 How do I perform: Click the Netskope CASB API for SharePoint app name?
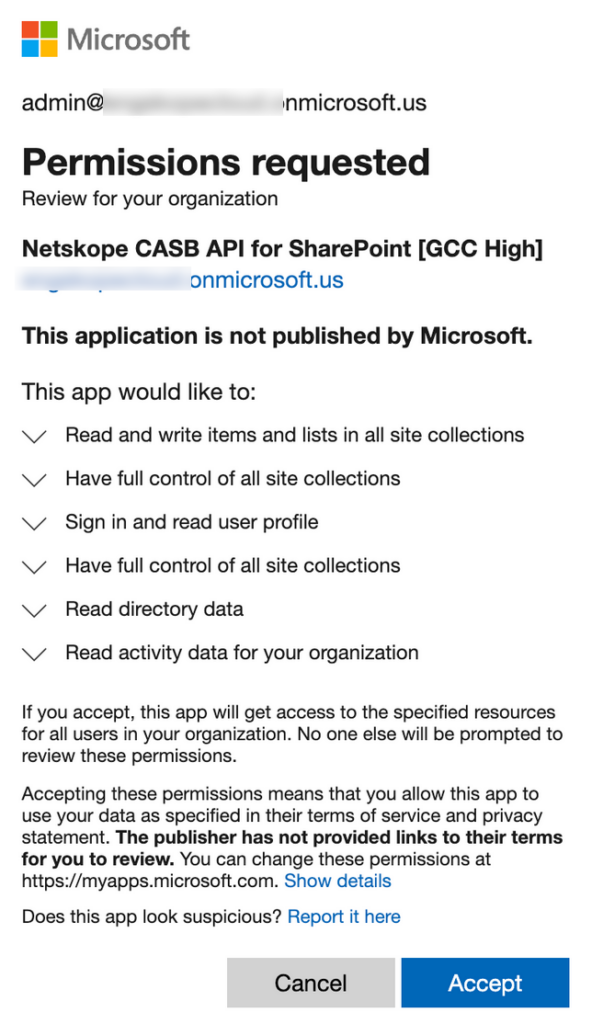click(x=282, y=249)
